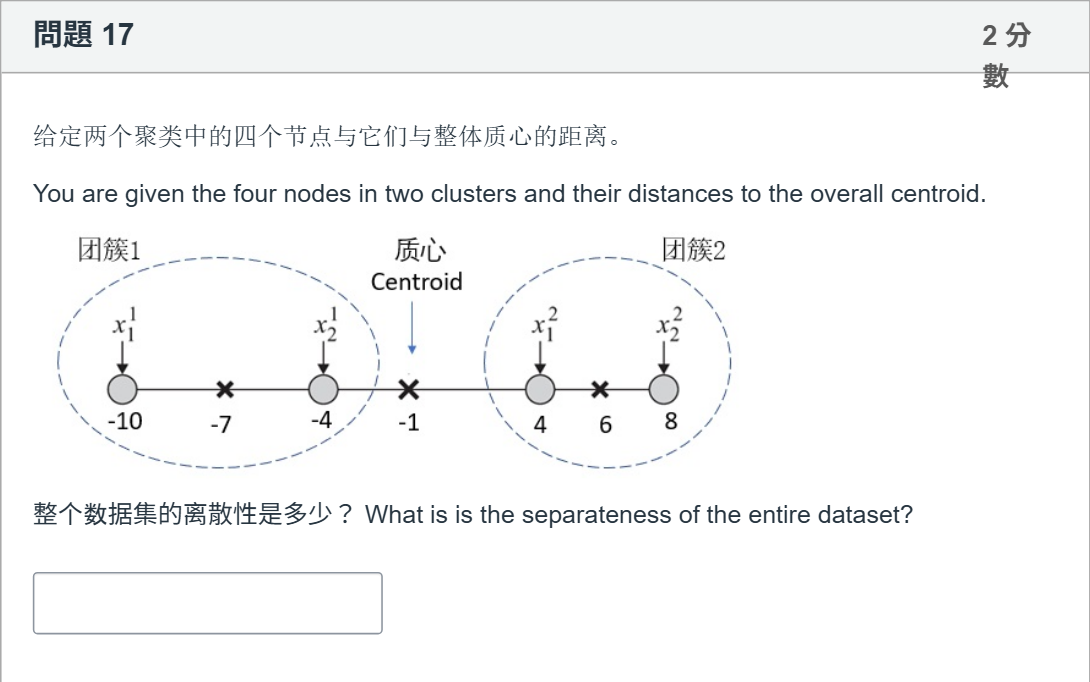Click the overall centroid X marker at -1
Screen dimensions: 1090x682
409,389
